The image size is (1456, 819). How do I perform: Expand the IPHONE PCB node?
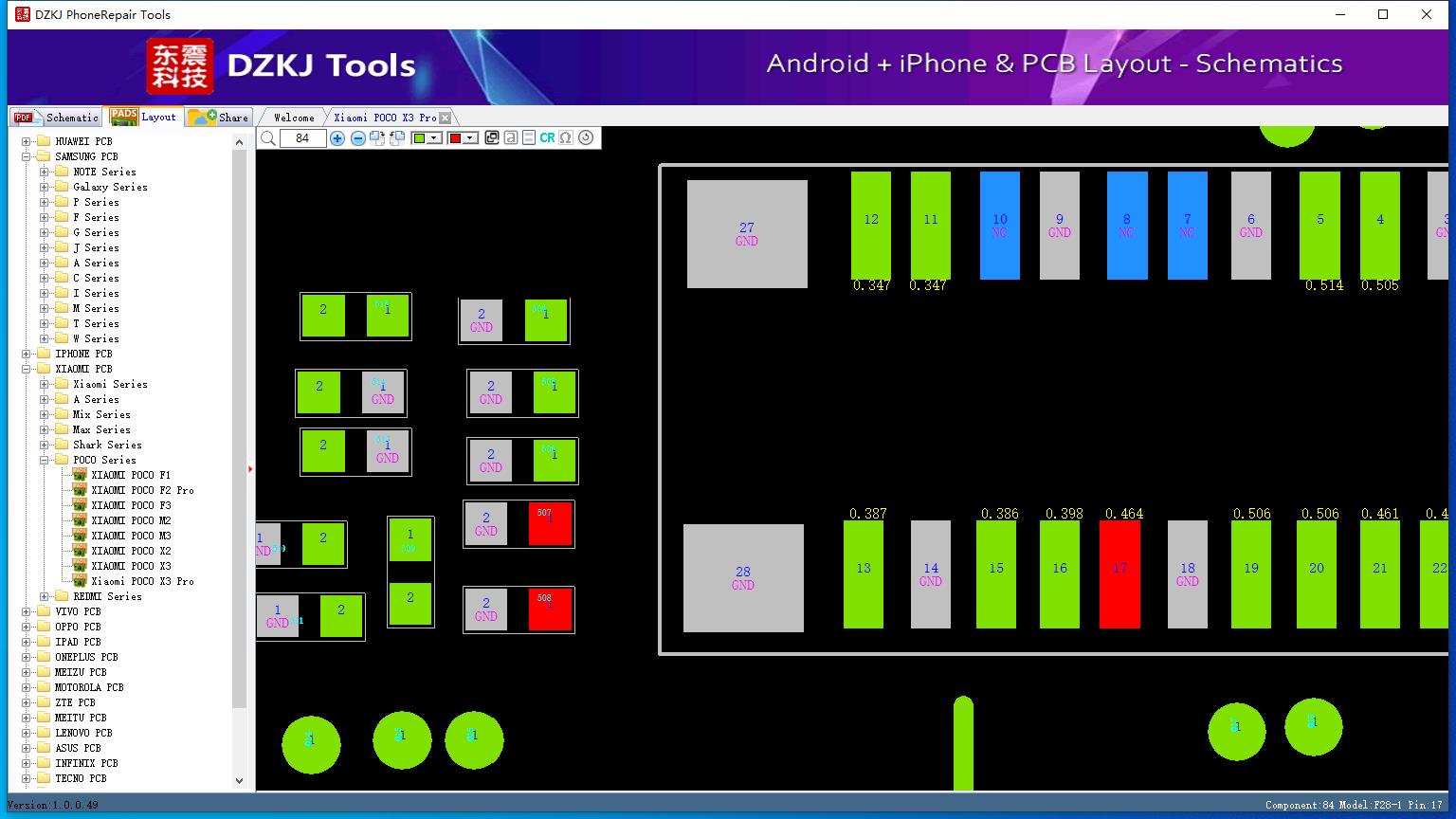tap(27, 354)
